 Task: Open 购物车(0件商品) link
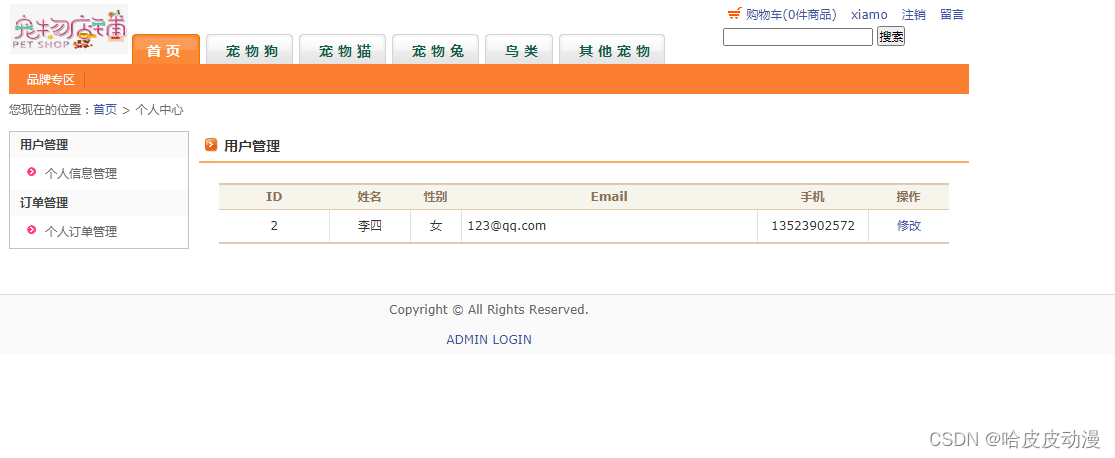[791, 14]
